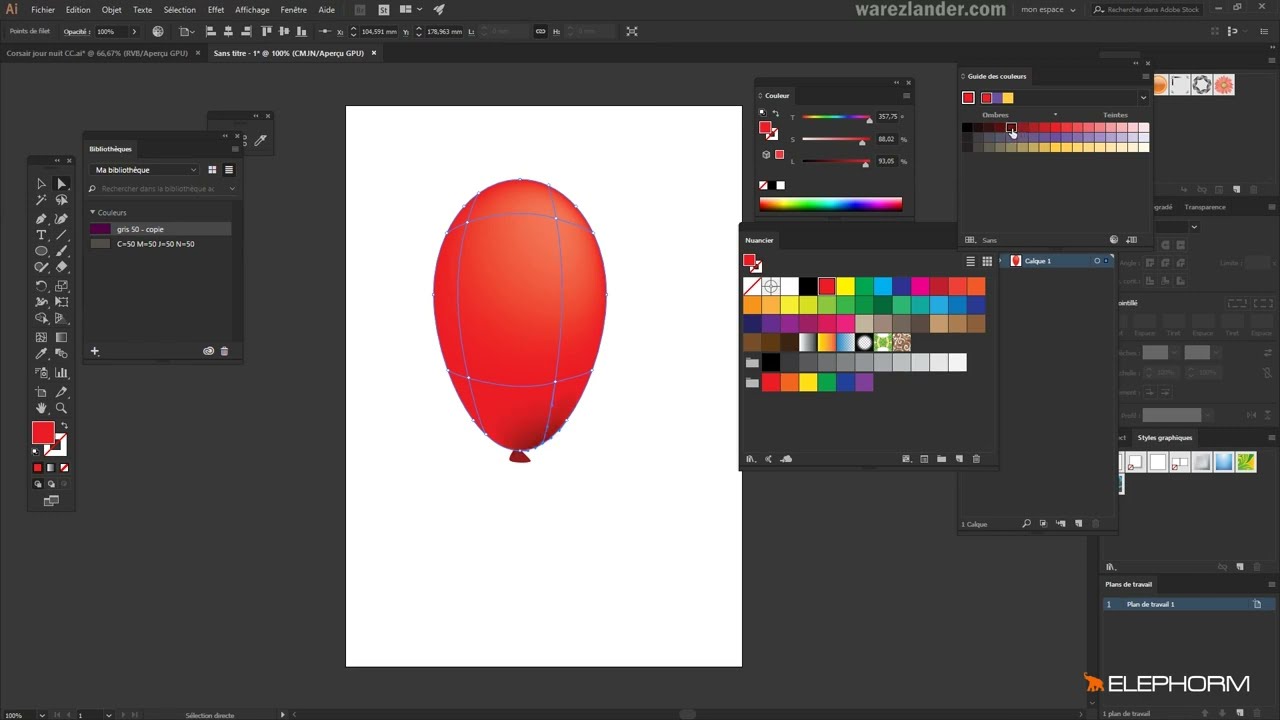Select the Free Transform tool
Image resolution: width=1280 pixels, height=720 pixels.
coord(61,302)
